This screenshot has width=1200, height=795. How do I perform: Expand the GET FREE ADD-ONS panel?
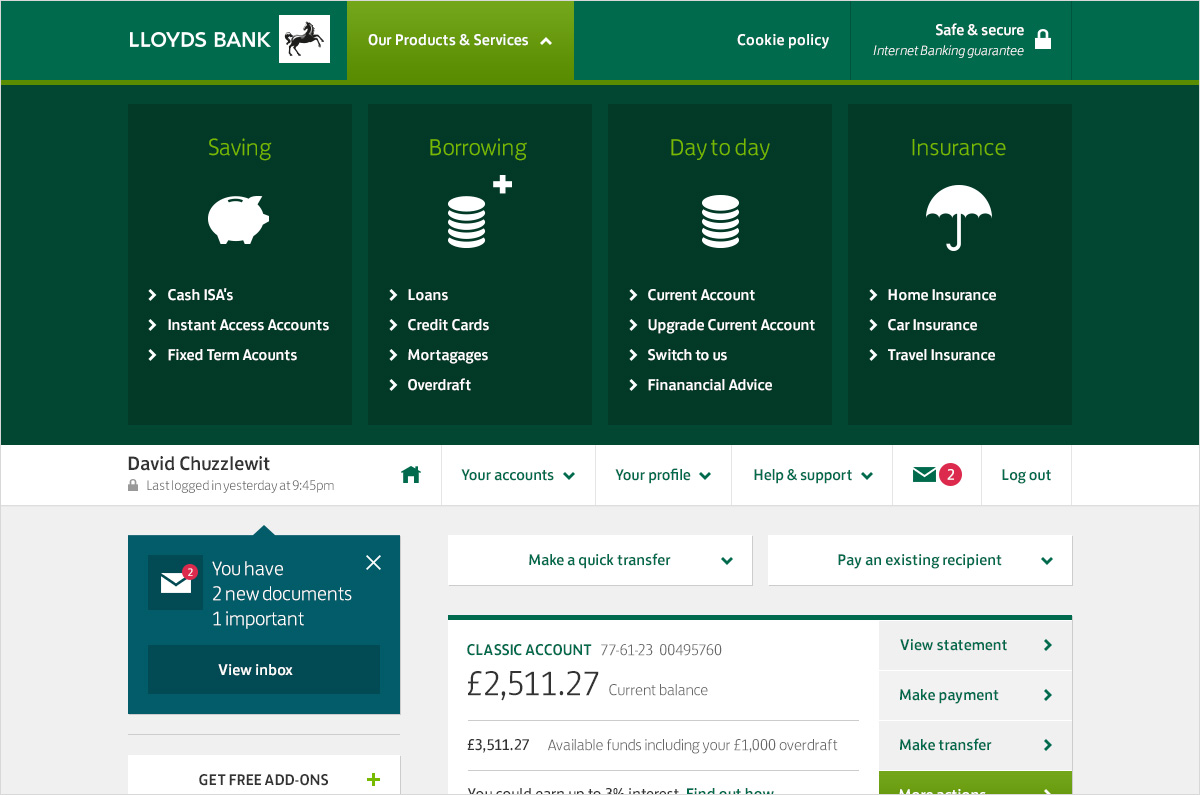[264, 779]
